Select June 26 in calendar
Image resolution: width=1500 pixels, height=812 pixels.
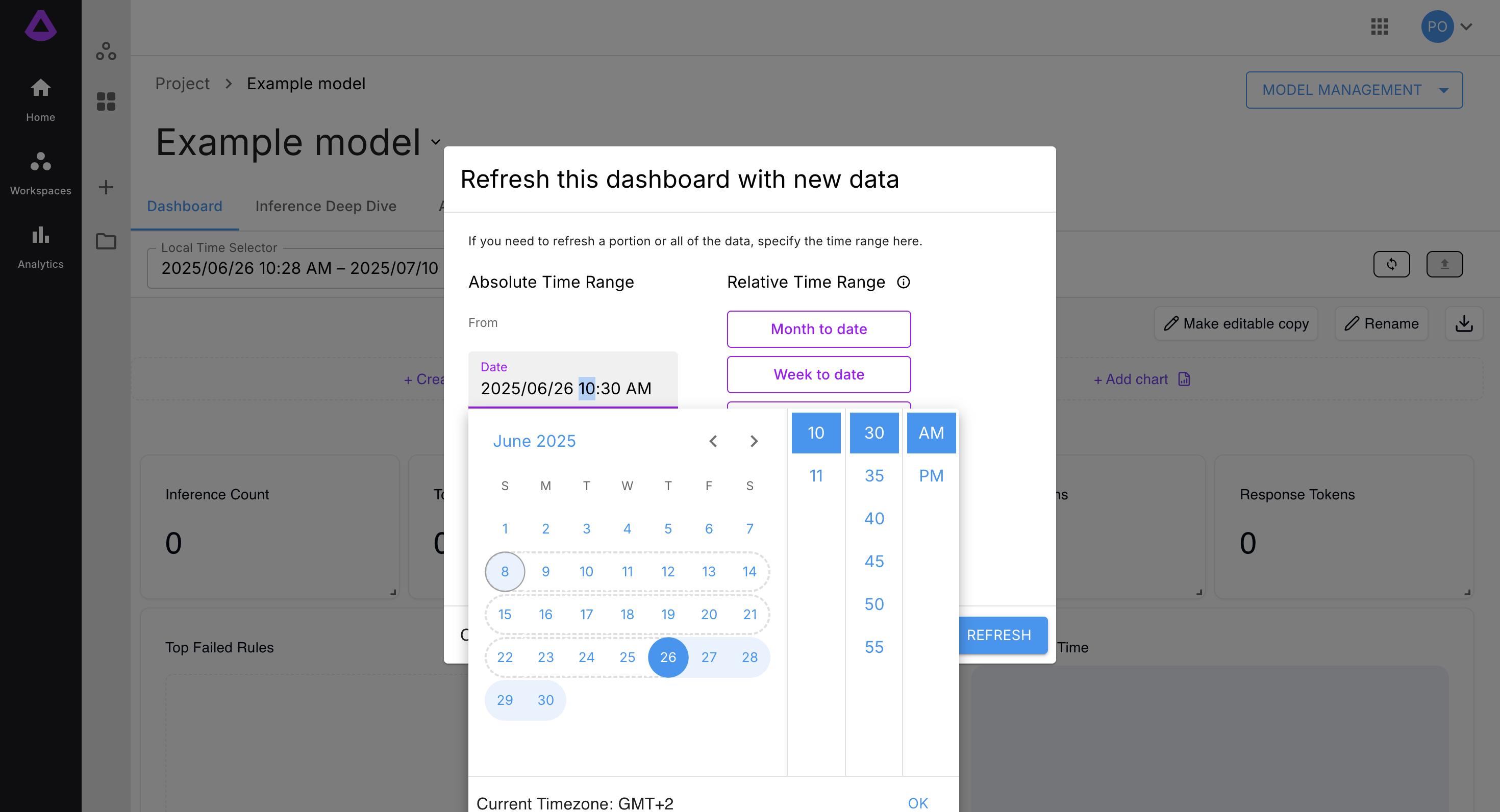coord(668,657)
